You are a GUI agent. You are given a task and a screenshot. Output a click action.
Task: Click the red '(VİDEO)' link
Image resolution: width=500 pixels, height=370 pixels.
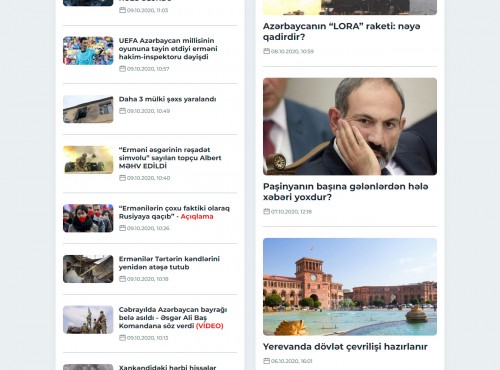pyautogui.click(x=210, y=326)
